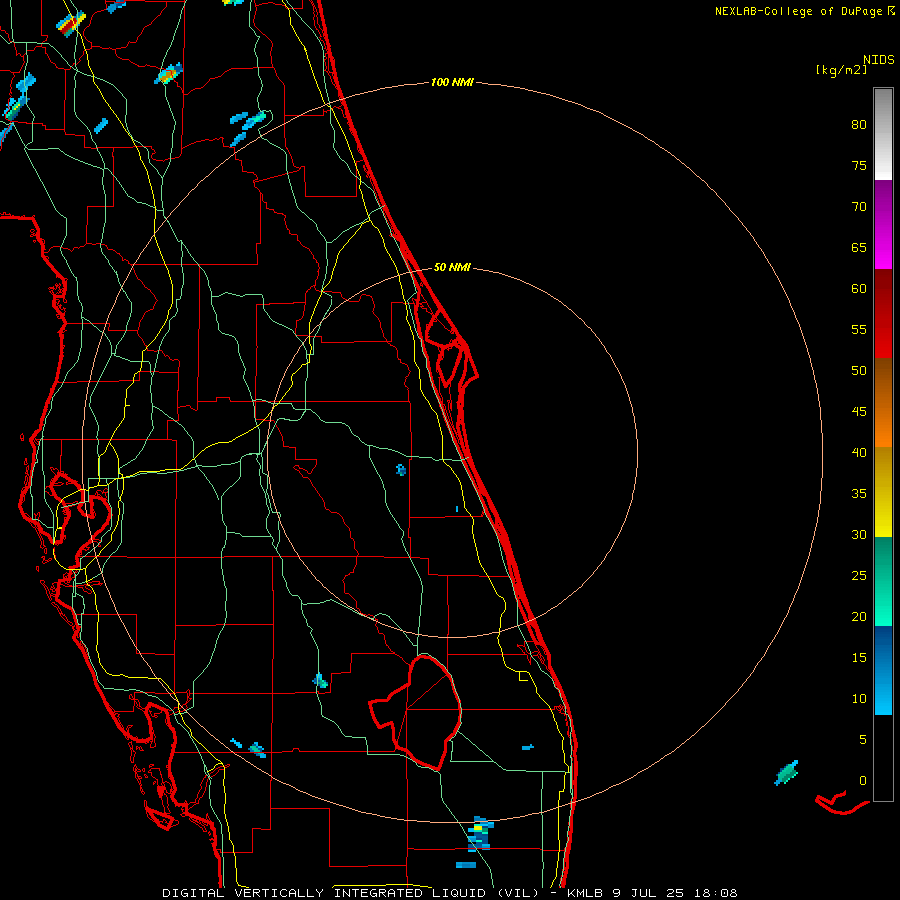Select the 5 value on the color scale
This screenshot has width=900, height=900.
tap(863, 740)
